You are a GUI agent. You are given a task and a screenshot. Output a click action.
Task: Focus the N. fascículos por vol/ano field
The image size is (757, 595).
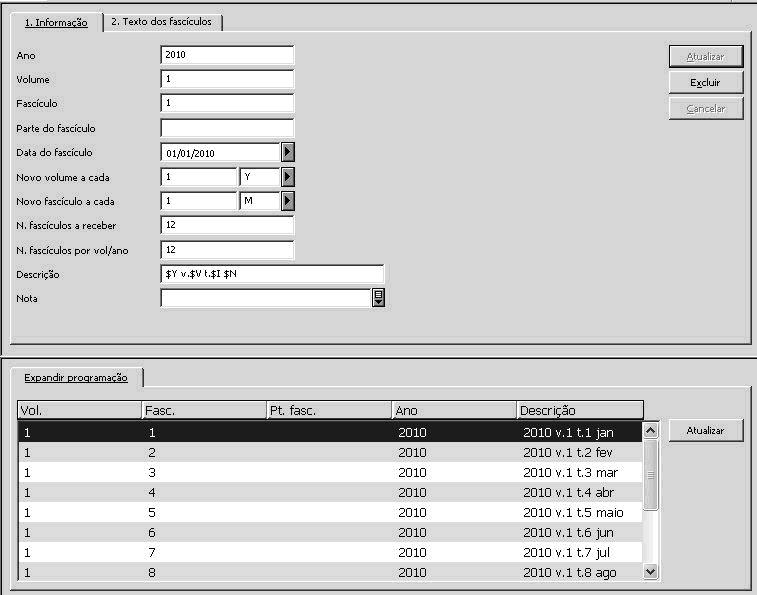(x=227, y=250)
